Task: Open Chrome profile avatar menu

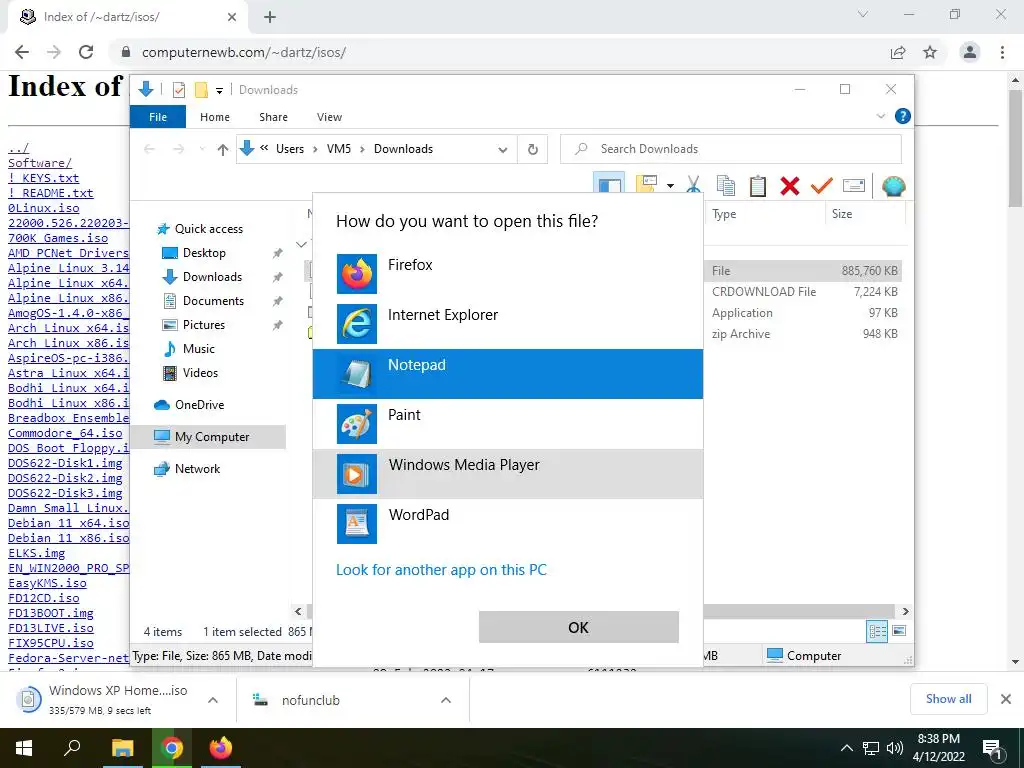Action: pos(970,52)
